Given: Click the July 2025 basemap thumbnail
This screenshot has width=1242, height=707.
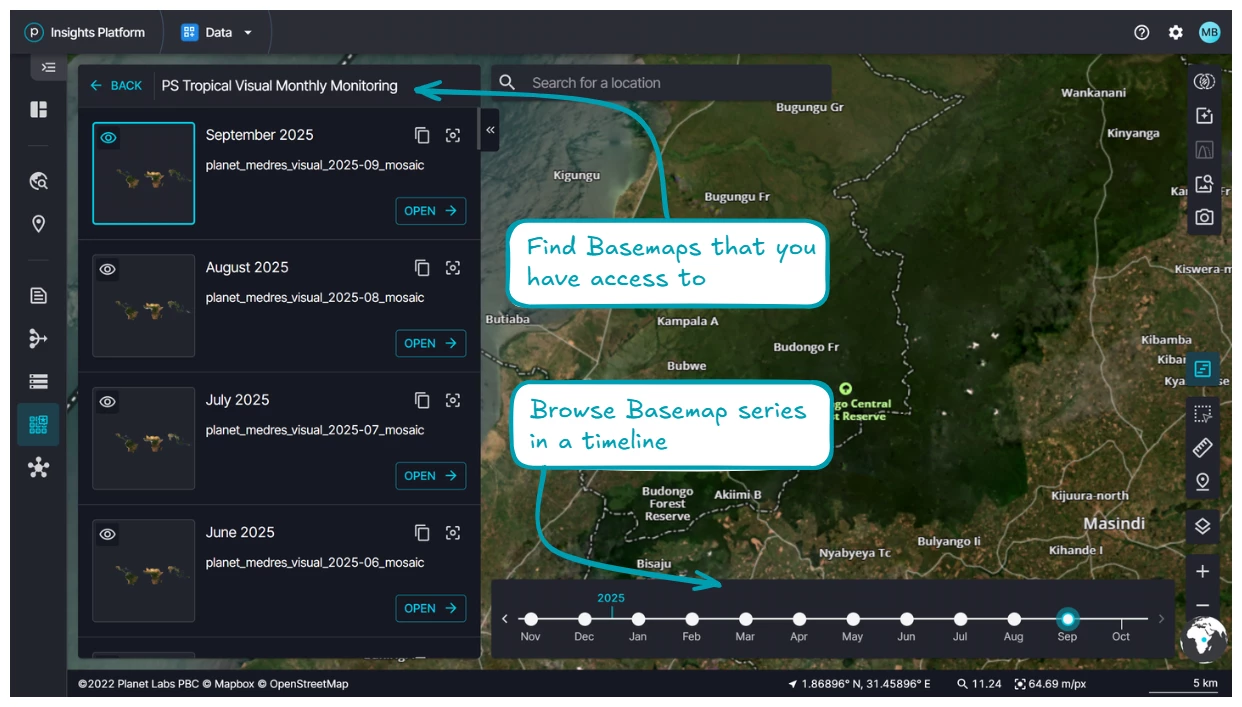Looking at the screenshot, I should pos(144,438).
